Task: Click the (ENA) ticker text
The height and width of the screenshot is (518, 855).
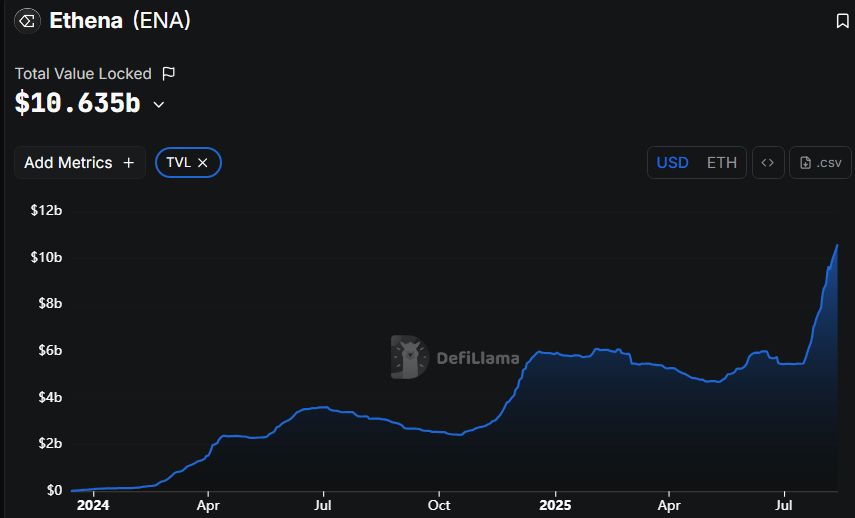Action: pos(161,21)
